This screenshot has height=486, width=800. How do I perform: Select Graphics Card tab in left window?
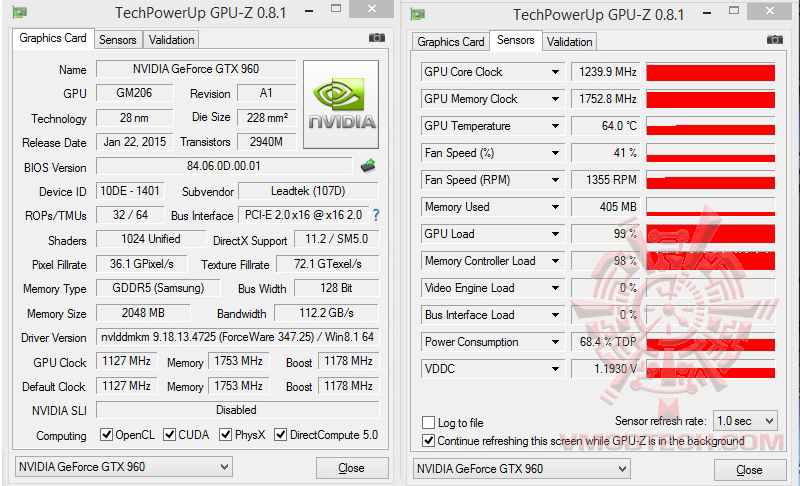tap(53, 38)
